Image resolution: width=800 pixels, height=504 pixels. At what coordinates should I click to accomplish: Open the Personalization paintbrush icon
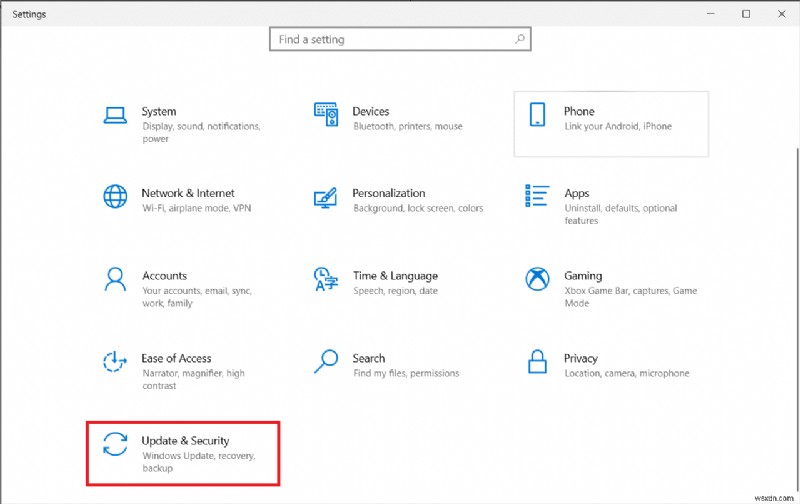(x=326, y=196)
